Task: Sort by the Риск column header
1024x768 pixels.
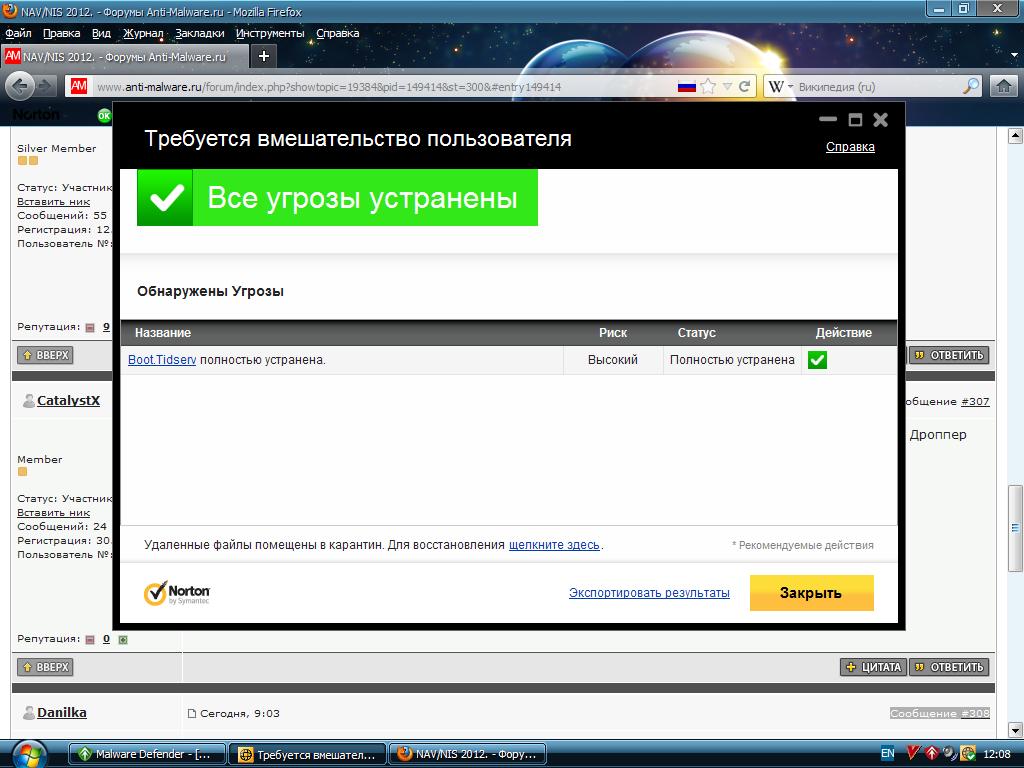Action: (613, 332)
